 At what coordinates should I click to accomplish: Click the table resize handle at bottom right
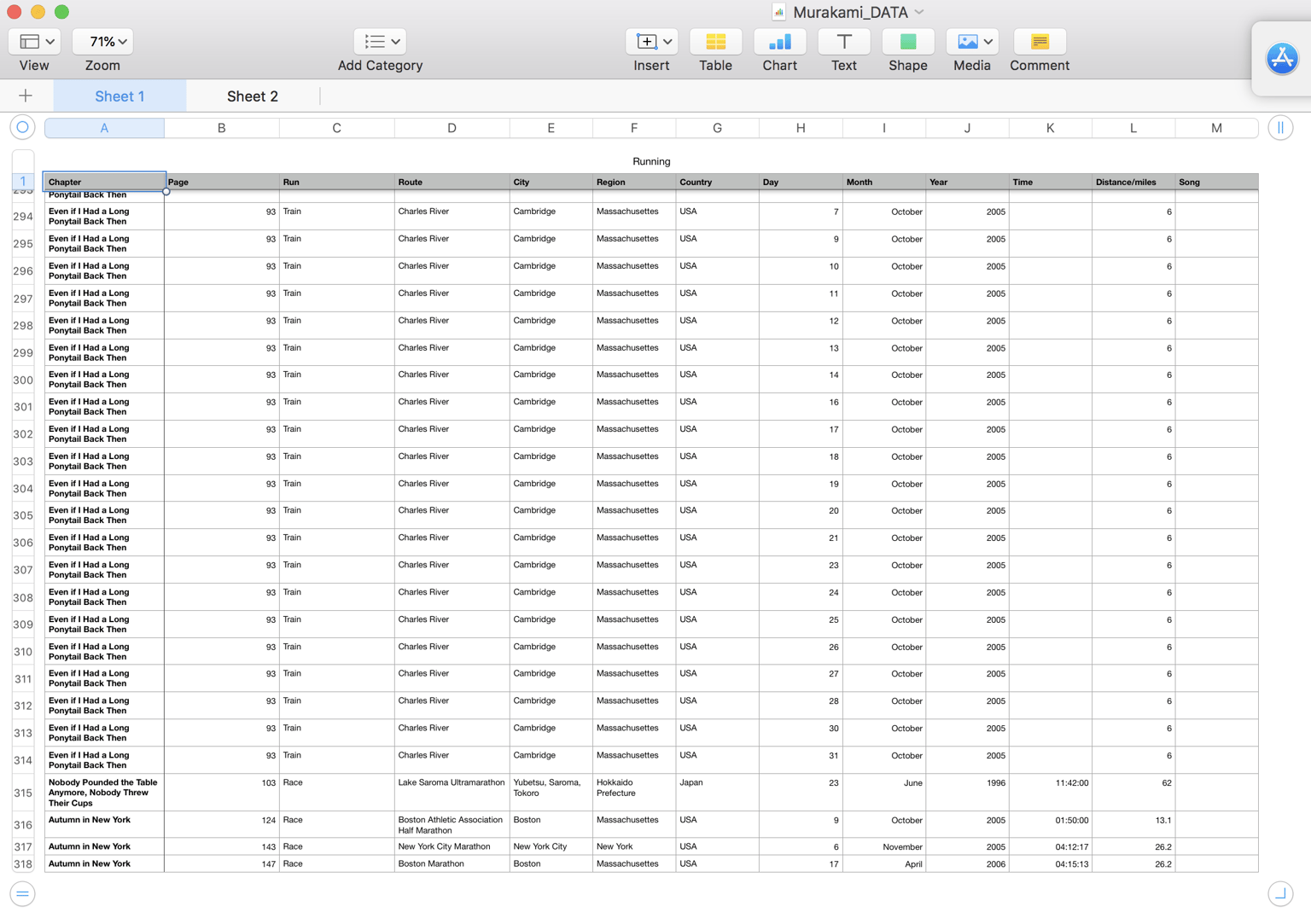point(1280,893)
